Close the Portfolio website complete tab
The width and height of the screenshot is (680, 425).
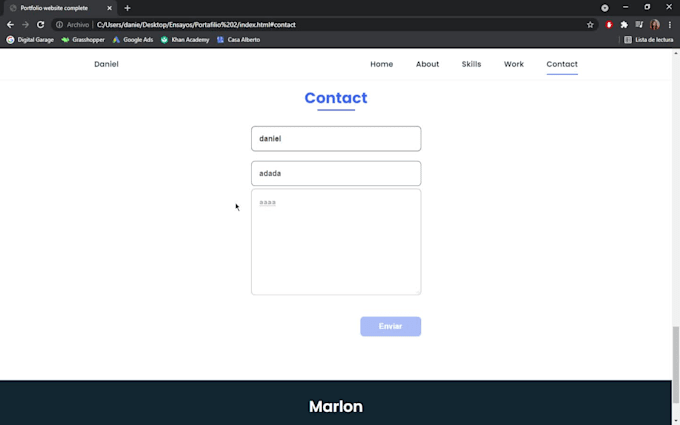click(109, 8)
